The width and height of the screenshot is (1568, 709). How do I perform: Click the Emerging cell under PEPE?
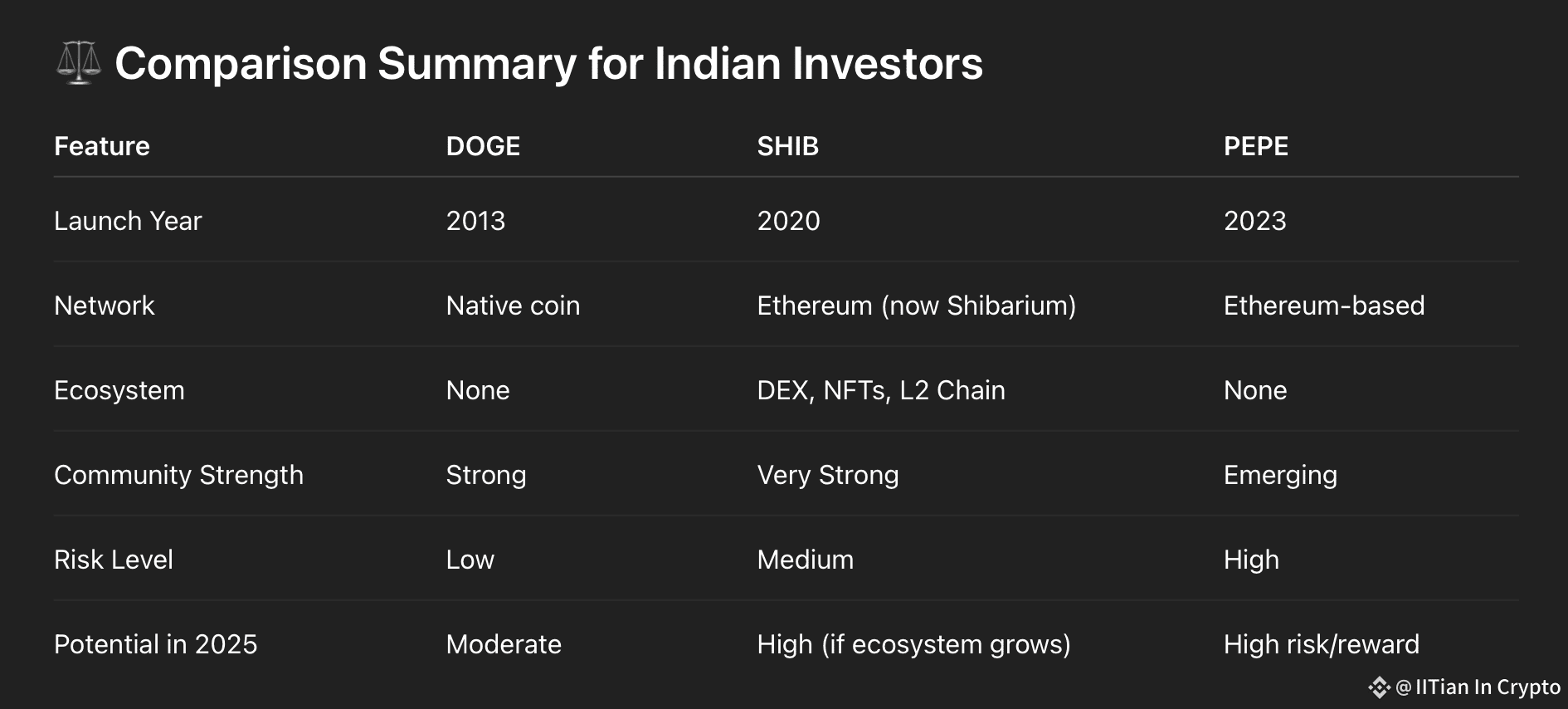pyautogui.click(x=1280, y=475)
